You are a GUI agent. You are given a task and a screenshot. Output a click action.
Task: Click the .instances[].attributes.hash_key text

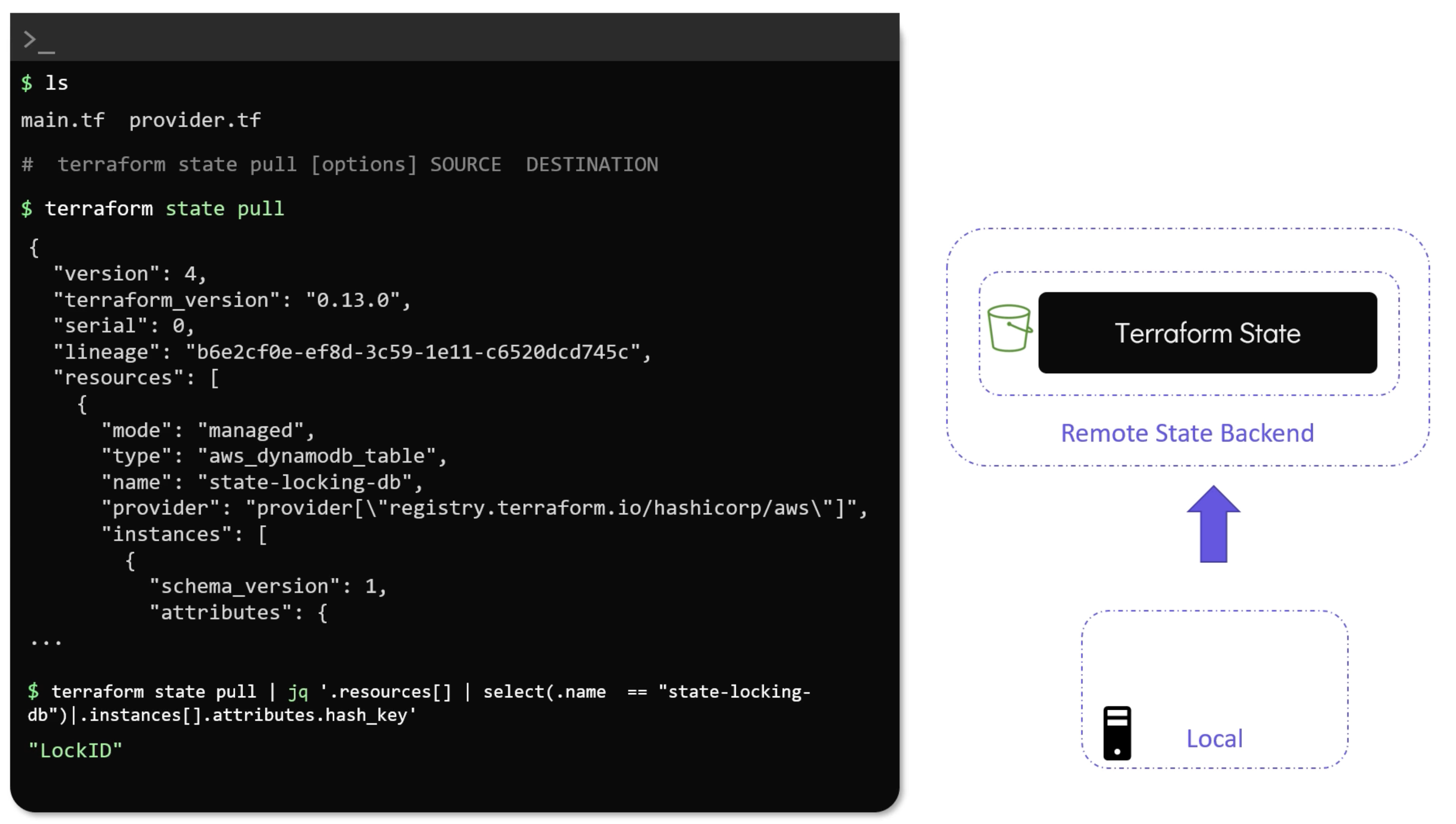tap(248, 715)
